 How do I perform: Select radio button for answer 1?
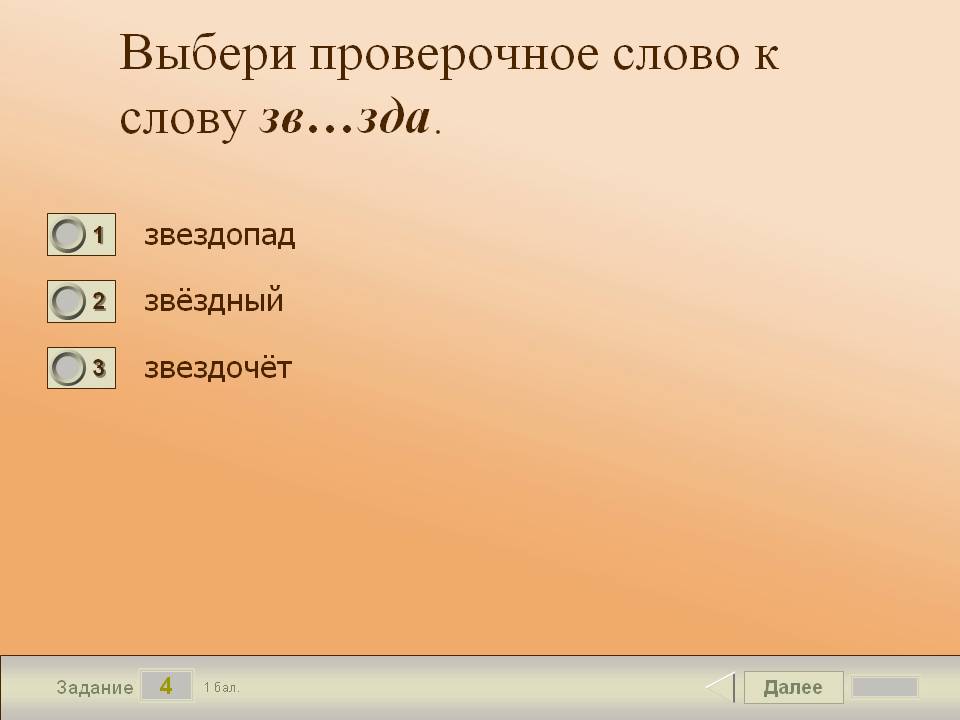69,235
